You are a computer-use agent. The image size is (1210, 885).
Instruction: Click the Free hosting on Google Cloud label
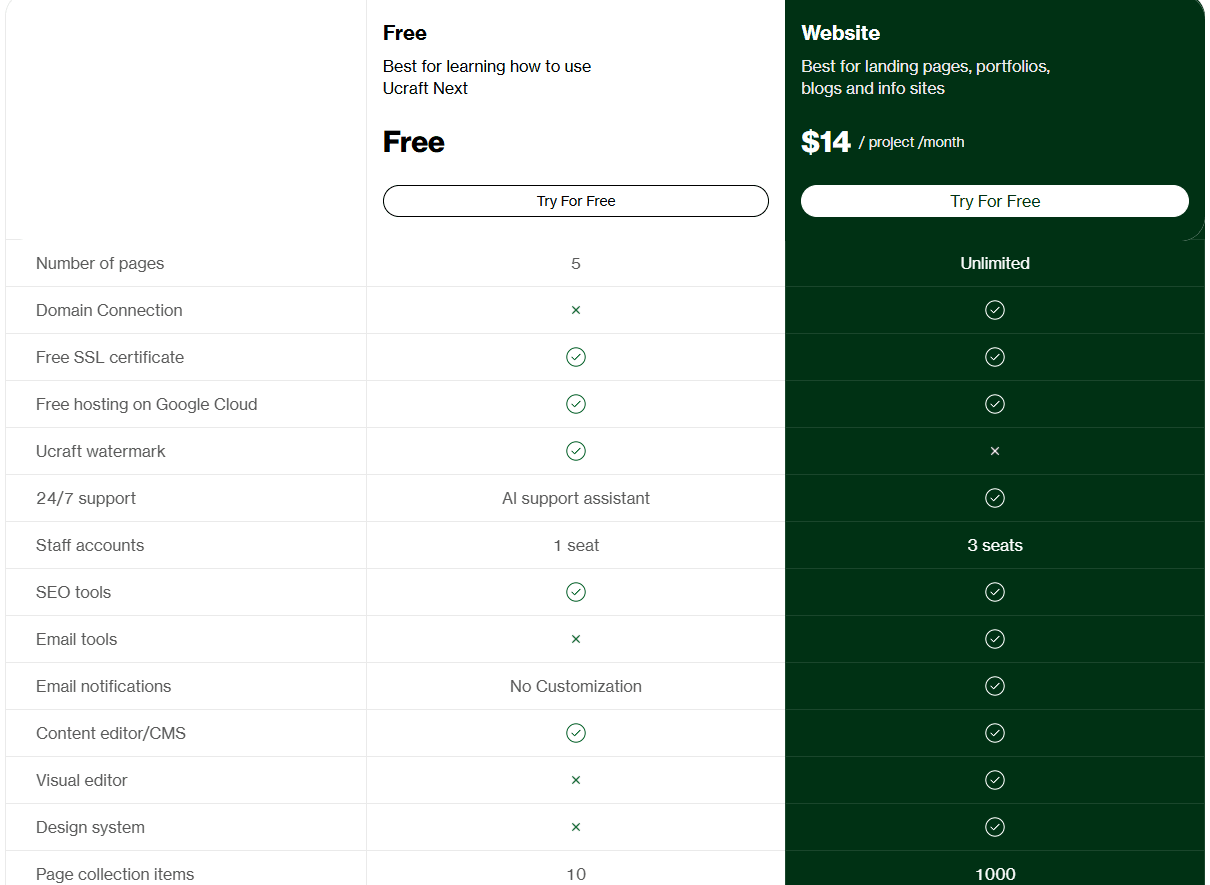pyautogui.click(x=147, y=405)
